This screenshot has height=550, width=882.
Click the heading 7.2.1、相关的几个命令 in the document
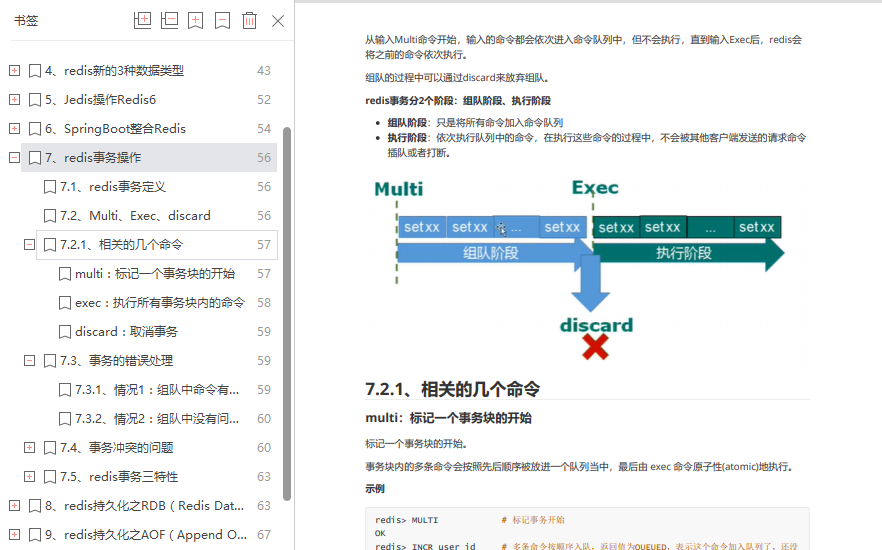[452, 389]
